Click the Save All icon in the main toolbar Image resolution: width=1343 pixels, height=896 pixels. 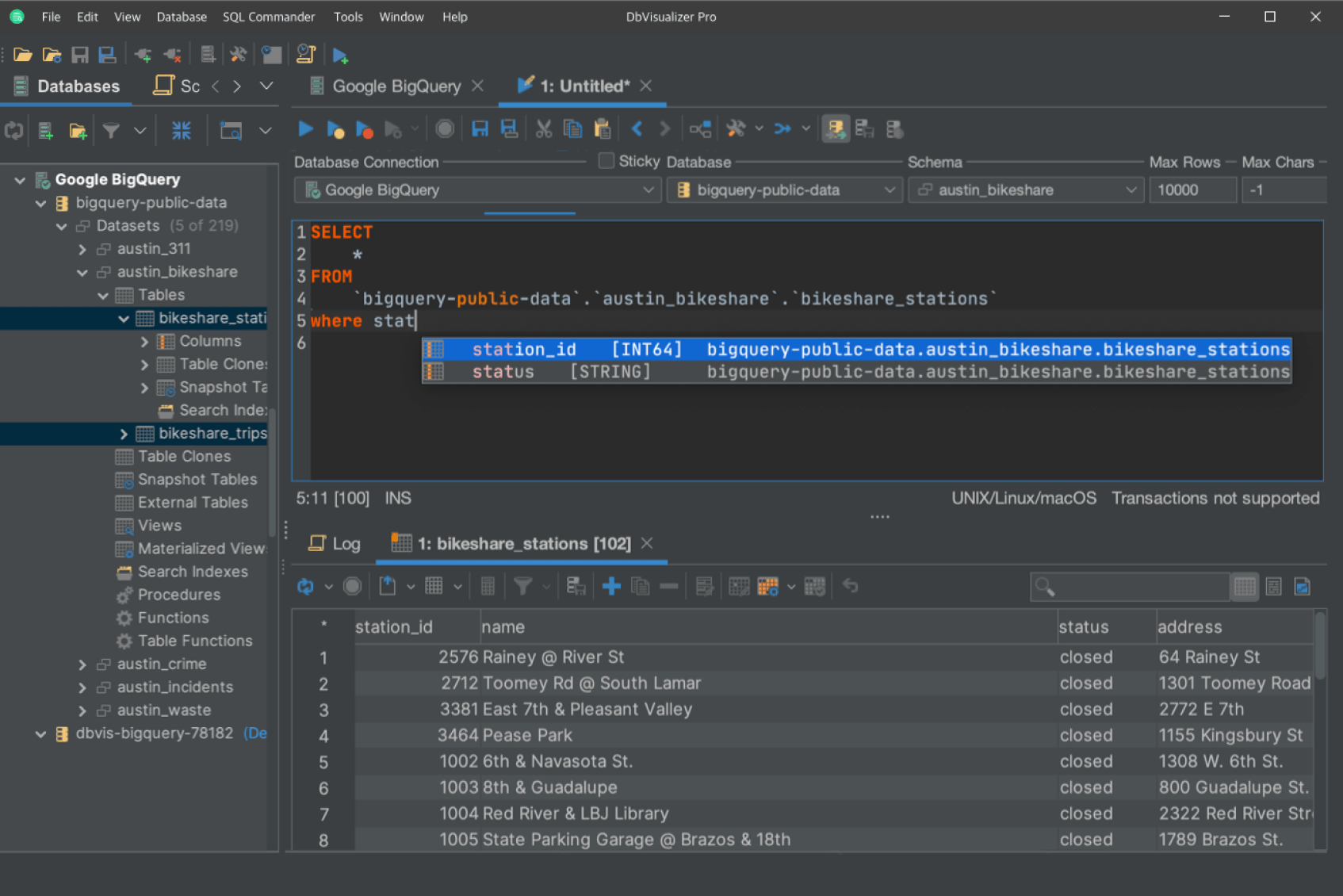(x=107, y=55)
